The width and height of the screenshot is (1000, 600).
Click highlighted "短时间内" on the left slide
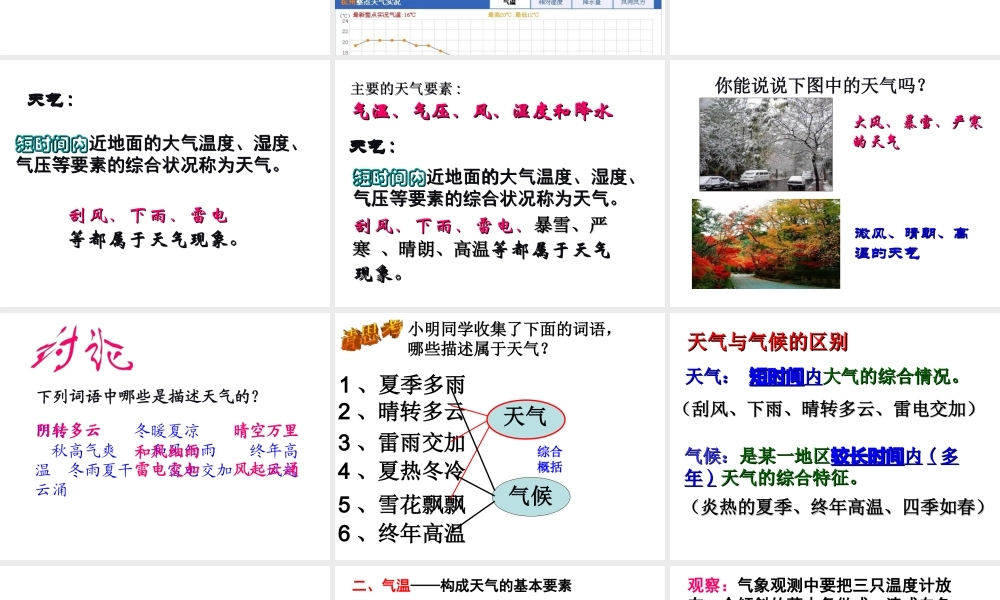click(x=52, y=143)
